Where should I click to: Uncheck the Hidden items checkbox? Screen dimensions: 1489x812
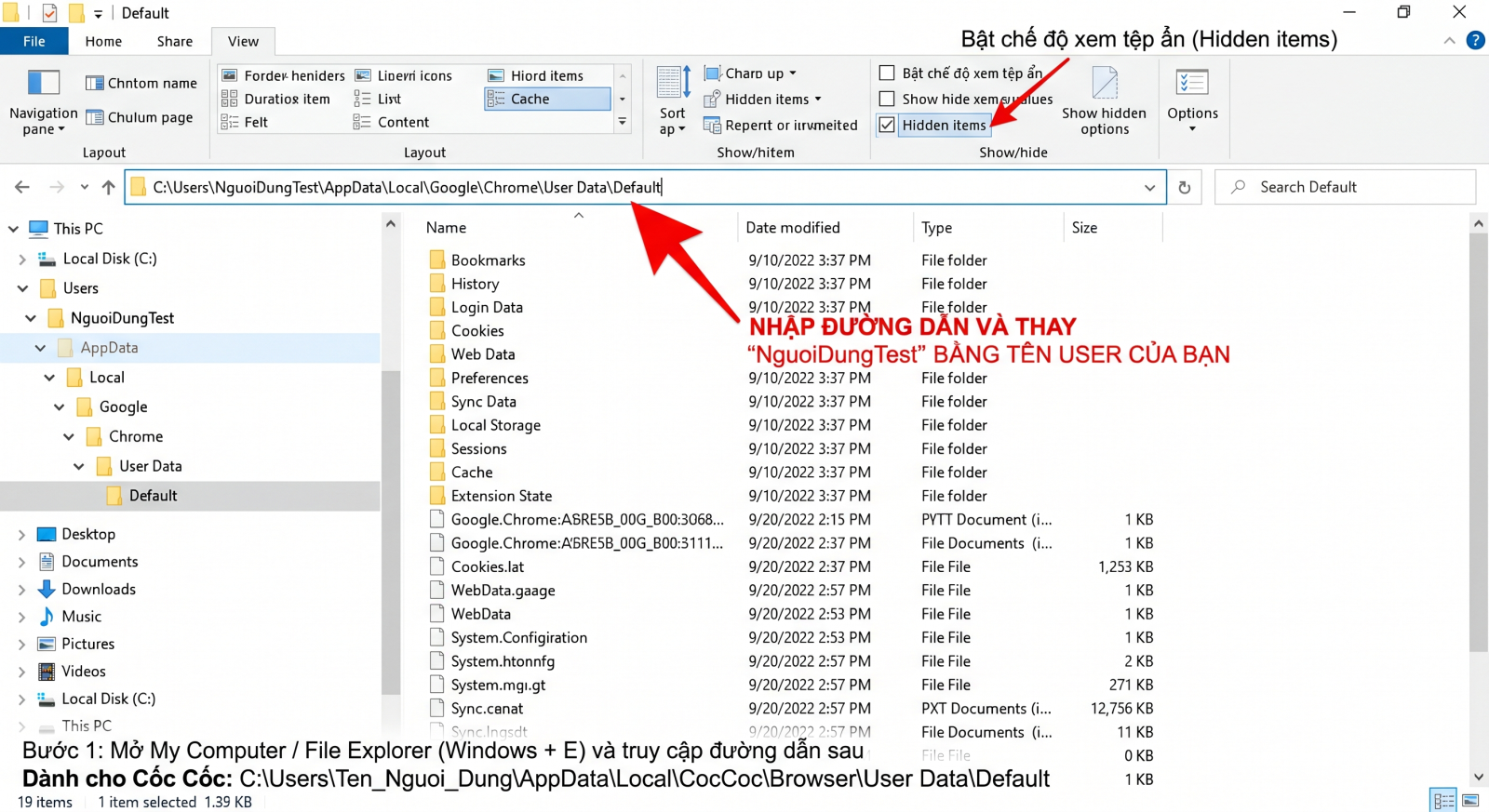[887, 125]
